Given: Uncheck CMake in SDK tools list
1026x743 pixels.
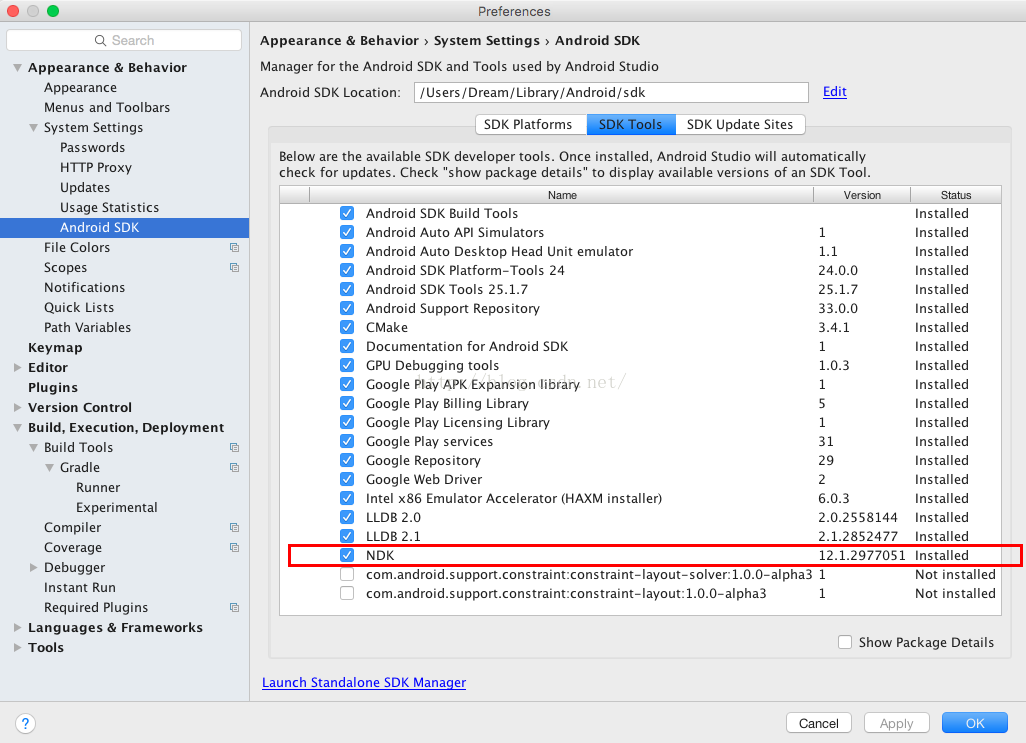Looking at the screenshot, I should (347, 327).
